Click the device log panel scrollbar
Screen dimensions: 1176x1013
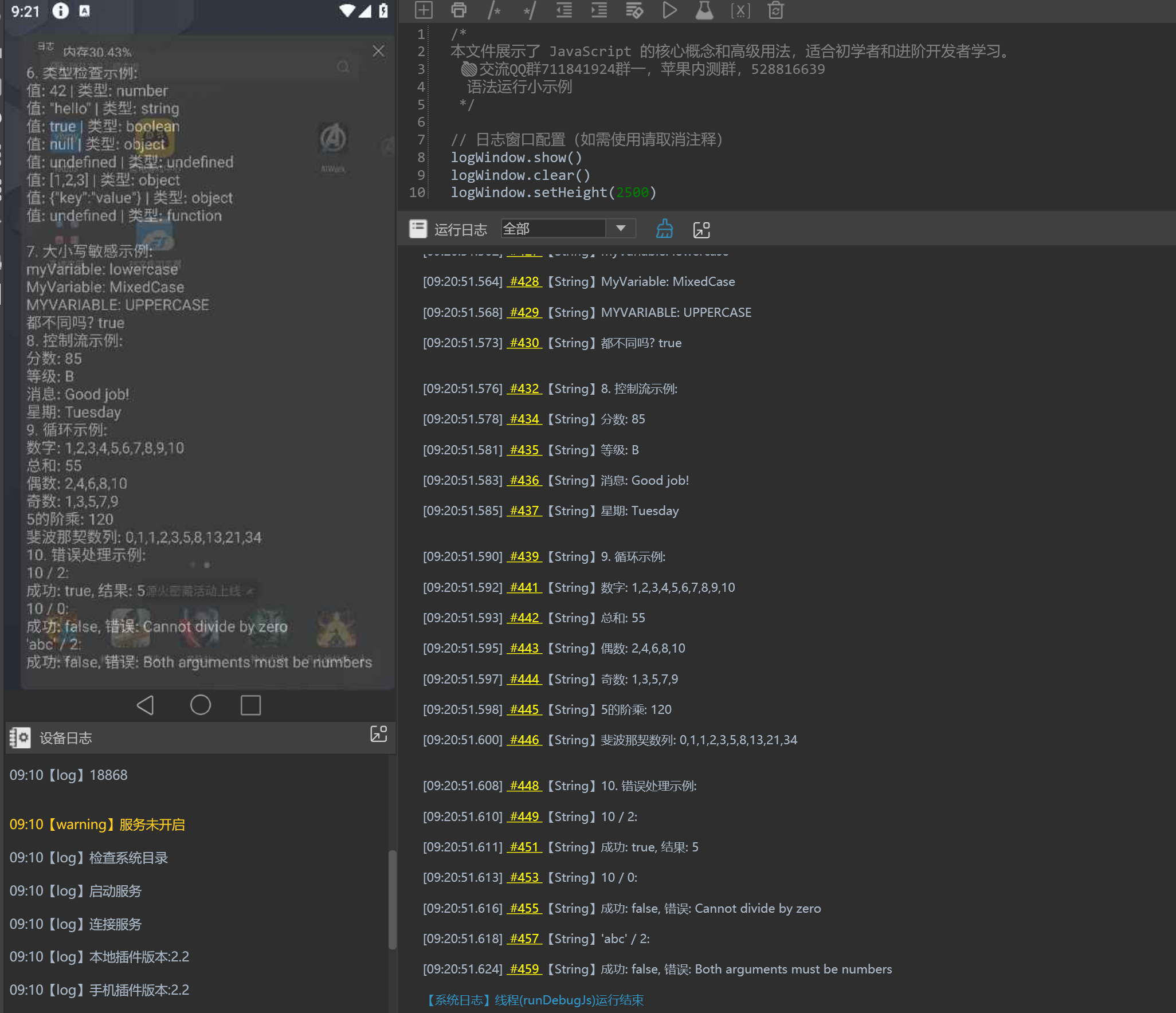point(392,900)
